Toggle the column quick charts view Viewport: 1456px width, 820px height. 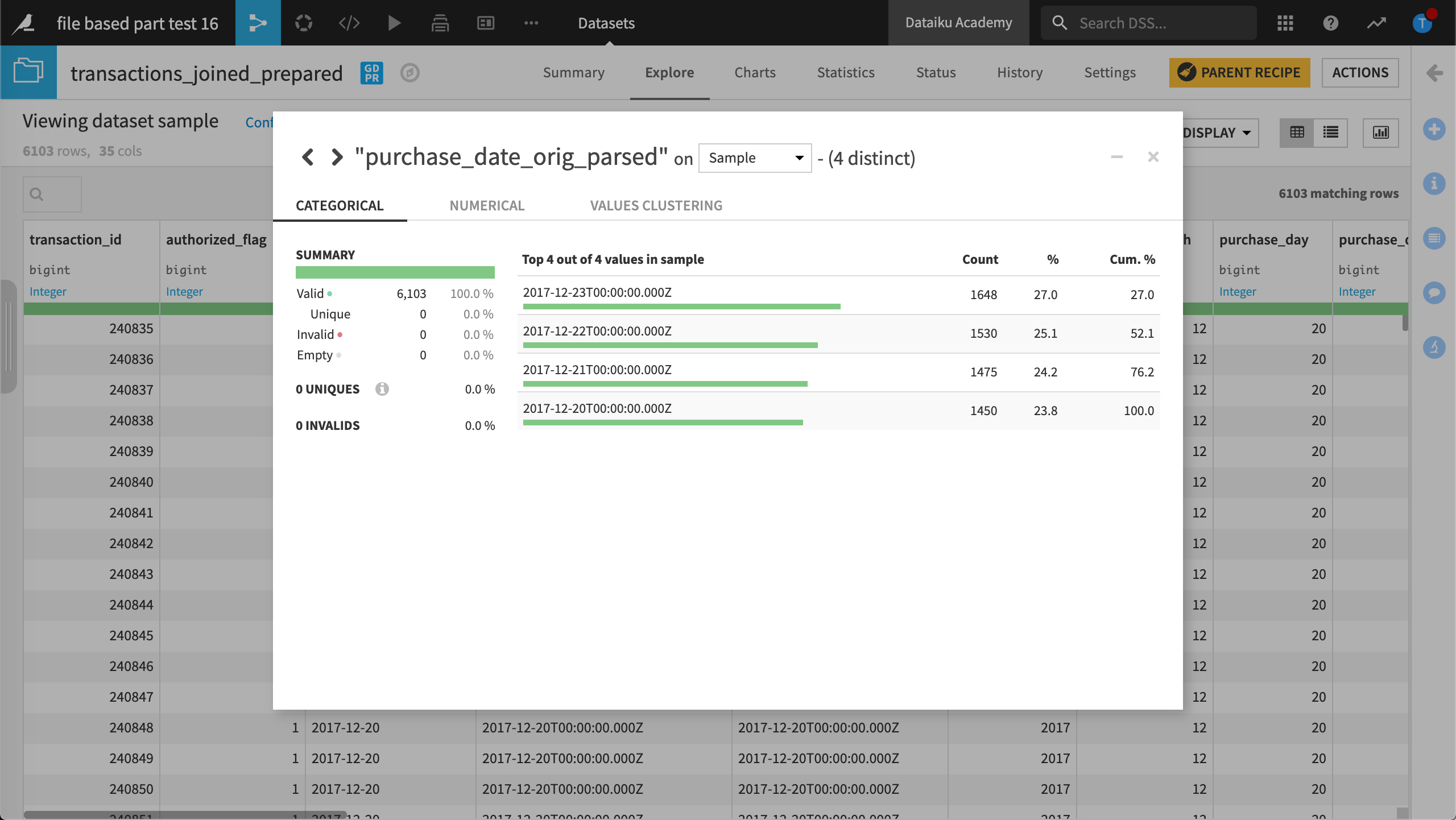[x=1380, y=132]
